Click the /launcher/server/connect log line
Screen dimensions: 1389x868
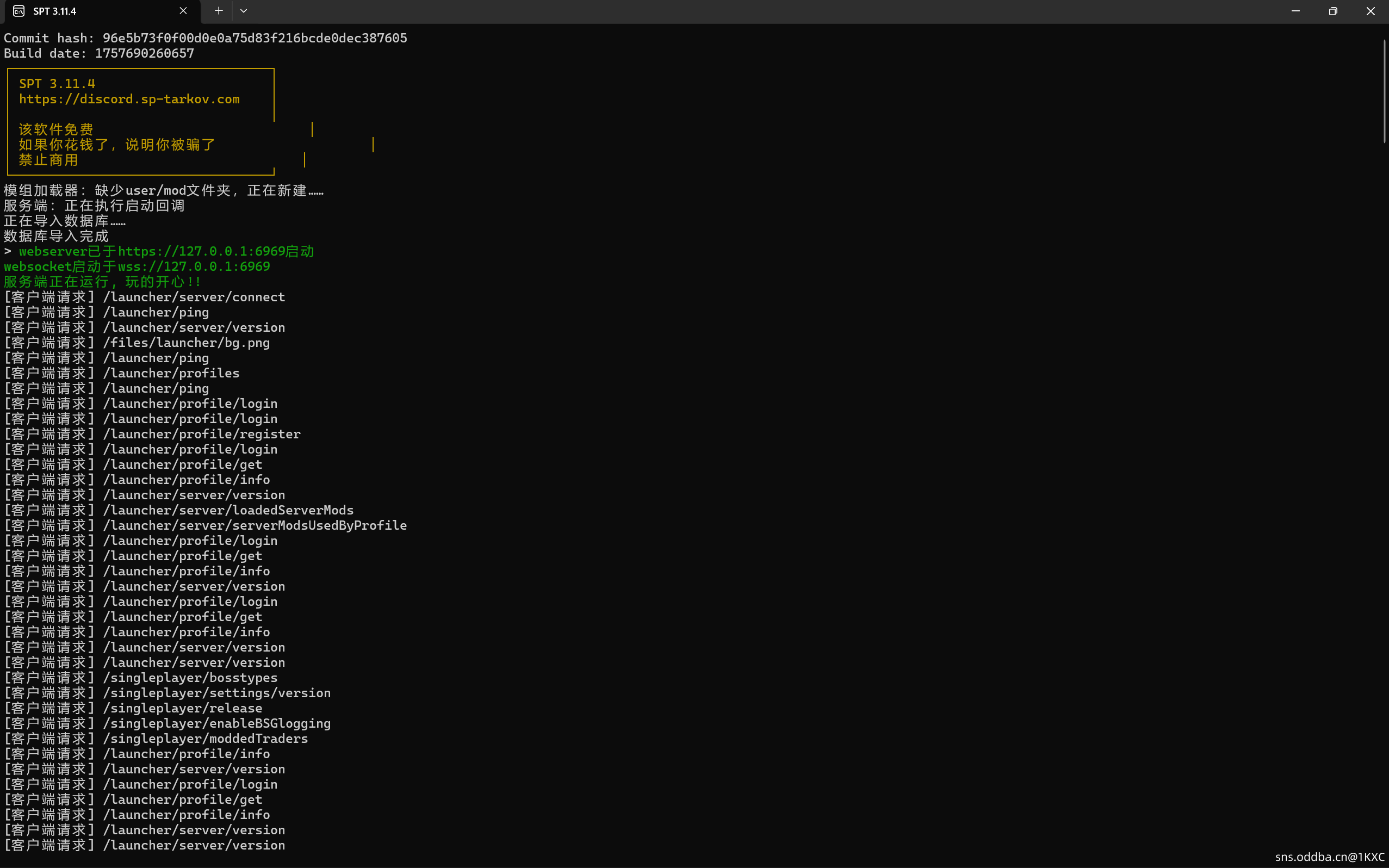tap(194, 297)
